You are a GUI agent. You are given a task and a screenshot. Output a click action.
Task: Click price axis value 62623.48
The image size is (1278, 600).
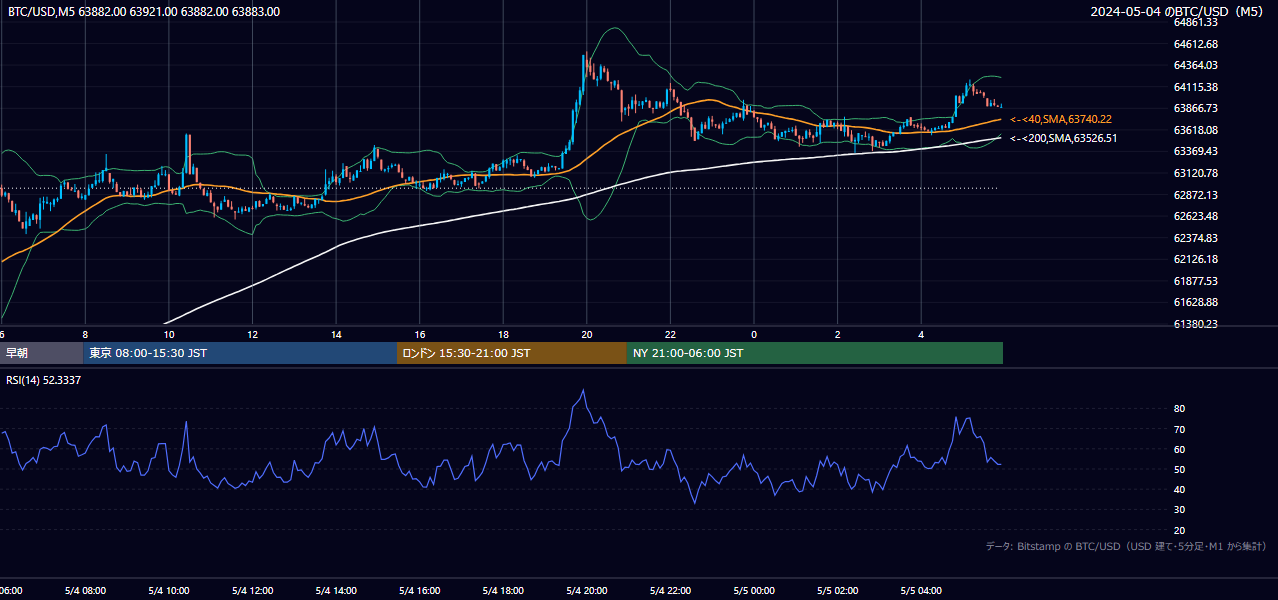1195,216
